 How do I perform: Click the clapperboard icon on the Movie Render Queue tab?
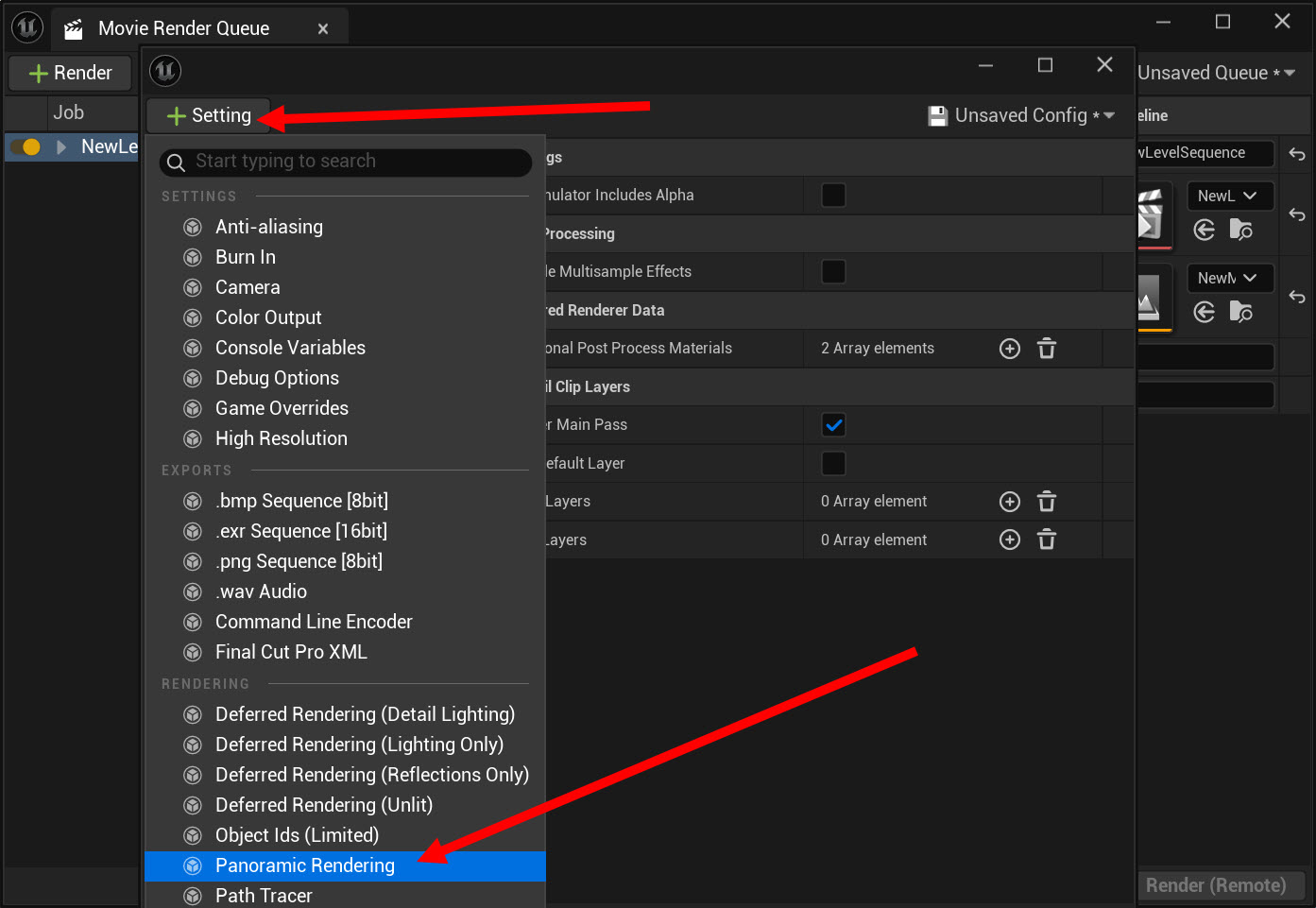pos(73,29)
